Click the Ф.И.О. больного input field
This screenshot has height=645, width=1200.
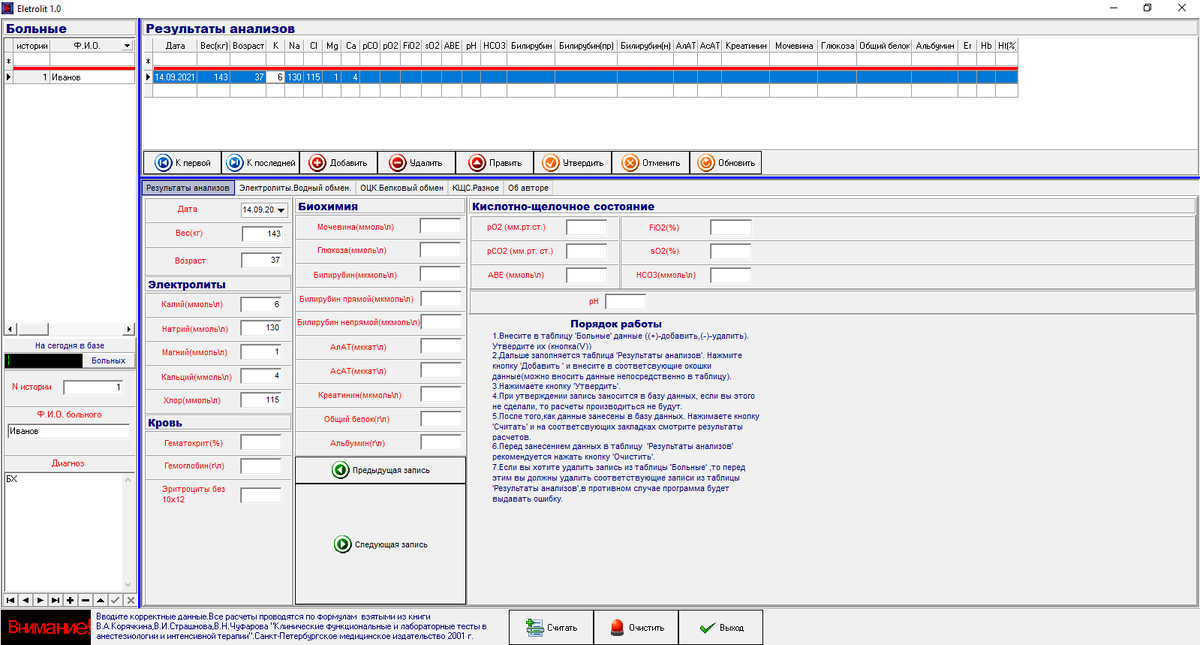pyautogui.click(x=67, y=431)
